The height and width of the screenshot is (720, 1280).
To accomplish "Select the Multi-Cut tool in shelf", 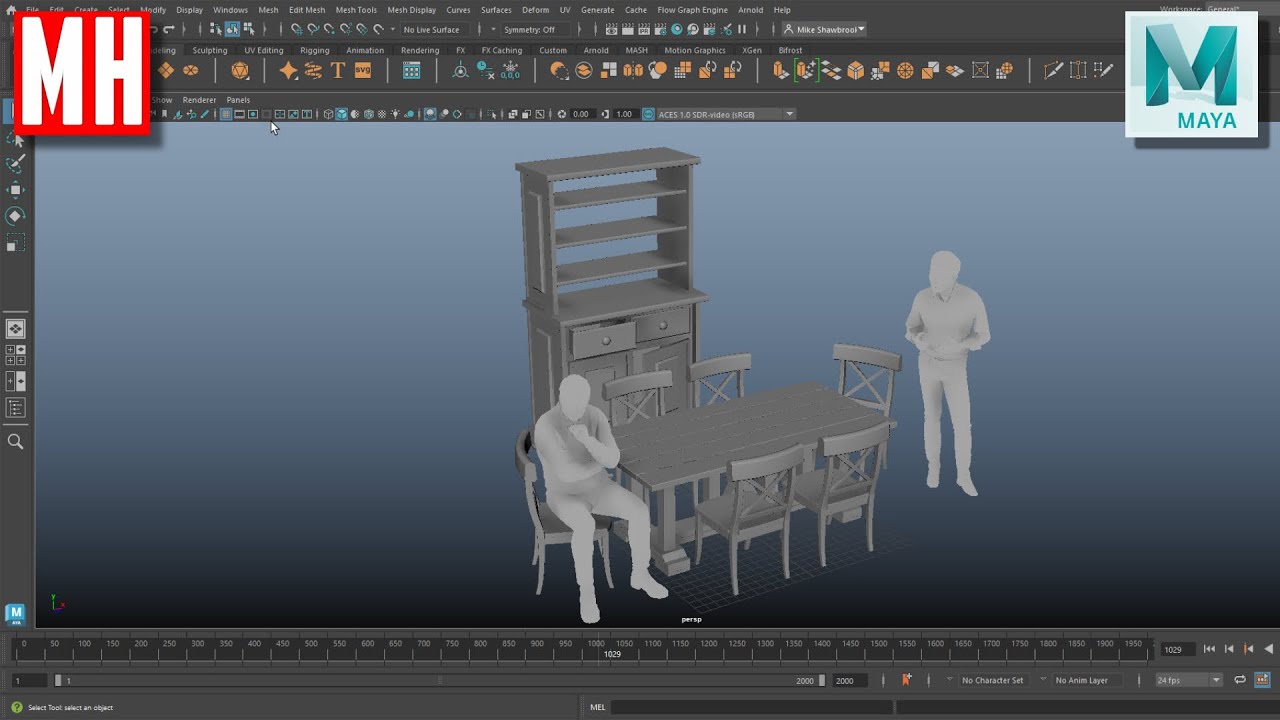I will 1053,70.
